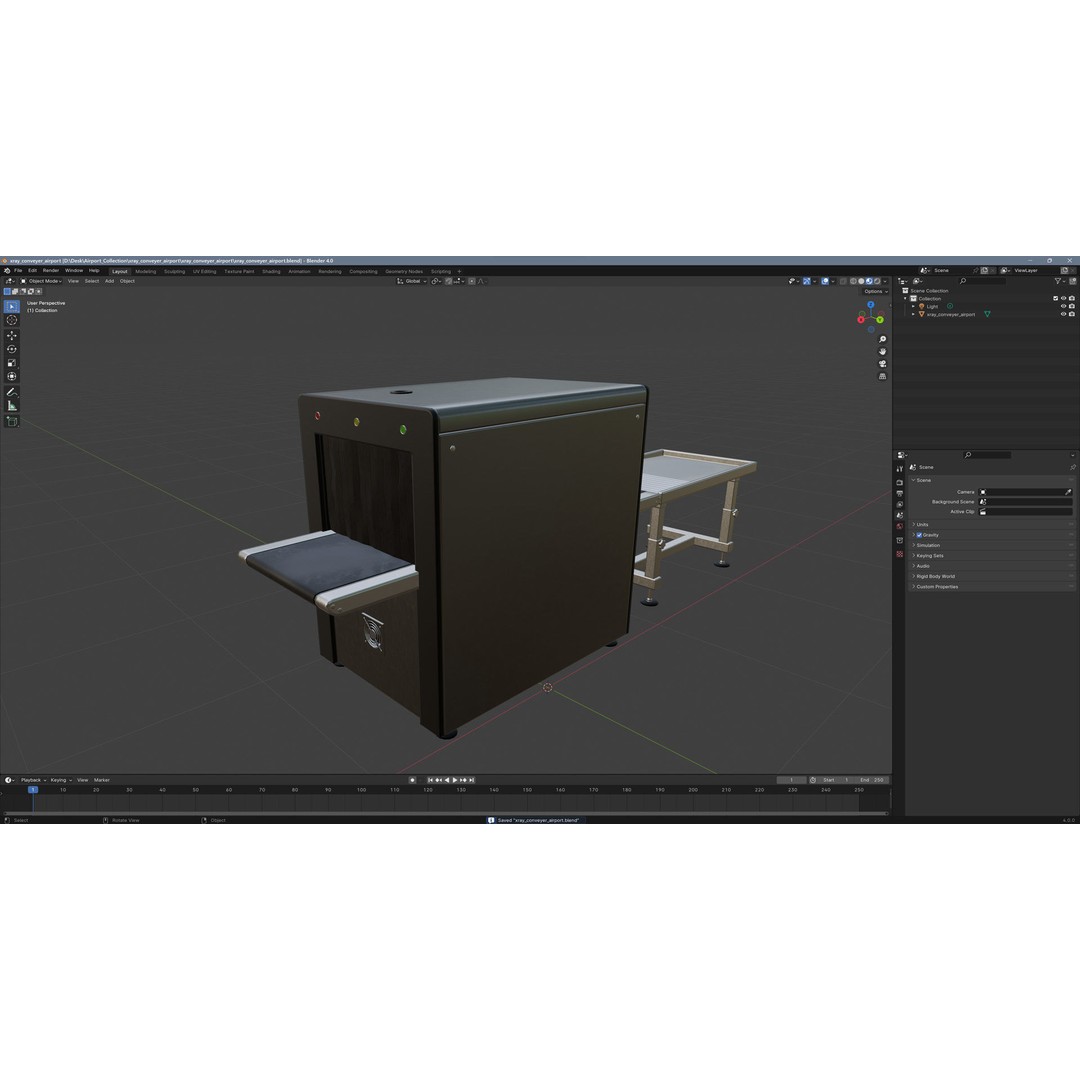Switch to wireframe viewport shading

(x=853, y=281)
